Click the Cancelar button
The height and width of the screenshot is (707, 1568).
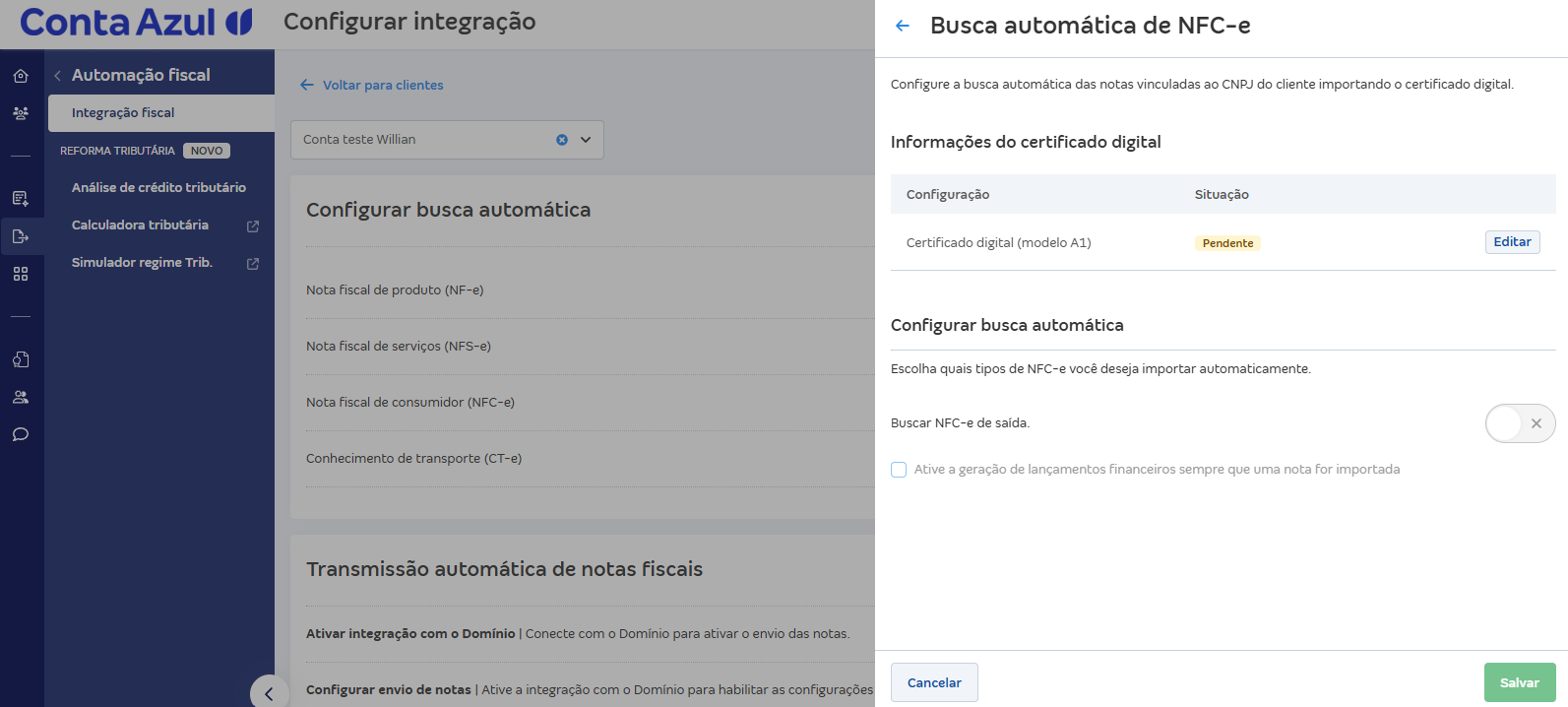pyautogui.click(x=934, y=682)
